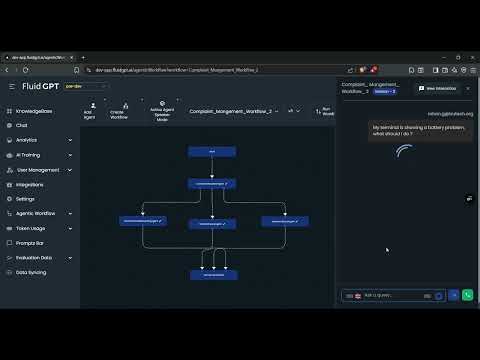Click the blue session badge in the chat header
480x360 pixels.
pyautogui.click(x=385, y=91)
